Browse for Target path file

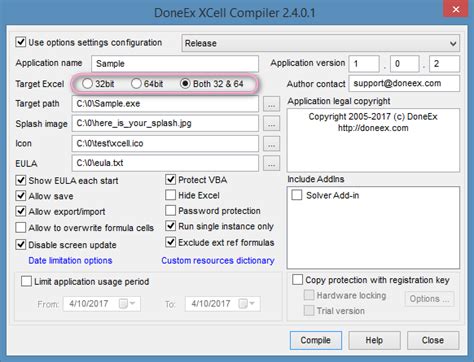(x=271, y=104)
